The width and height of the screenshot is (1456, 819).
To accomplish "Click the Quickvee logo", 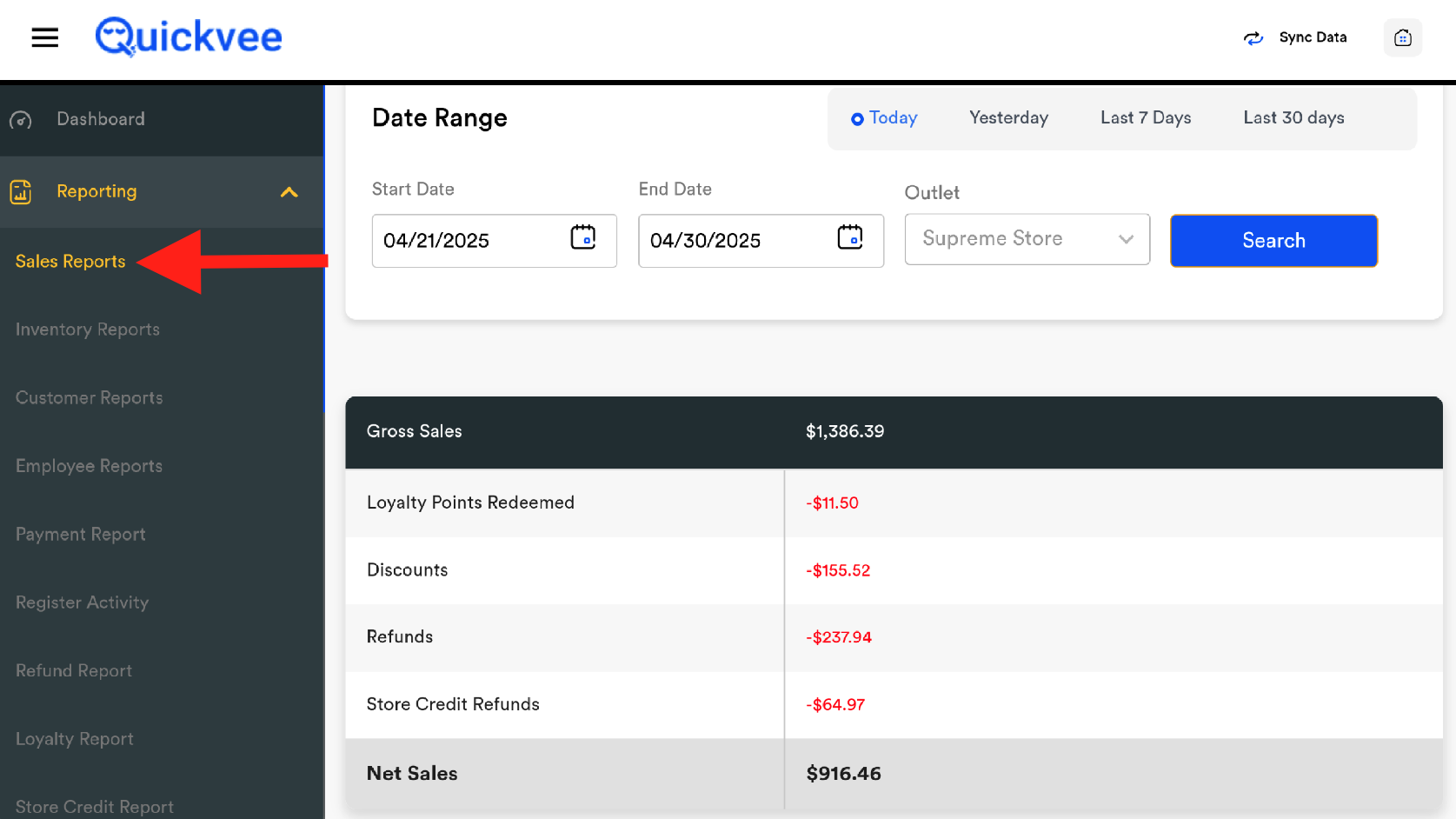I will click(x=189, y=37).
